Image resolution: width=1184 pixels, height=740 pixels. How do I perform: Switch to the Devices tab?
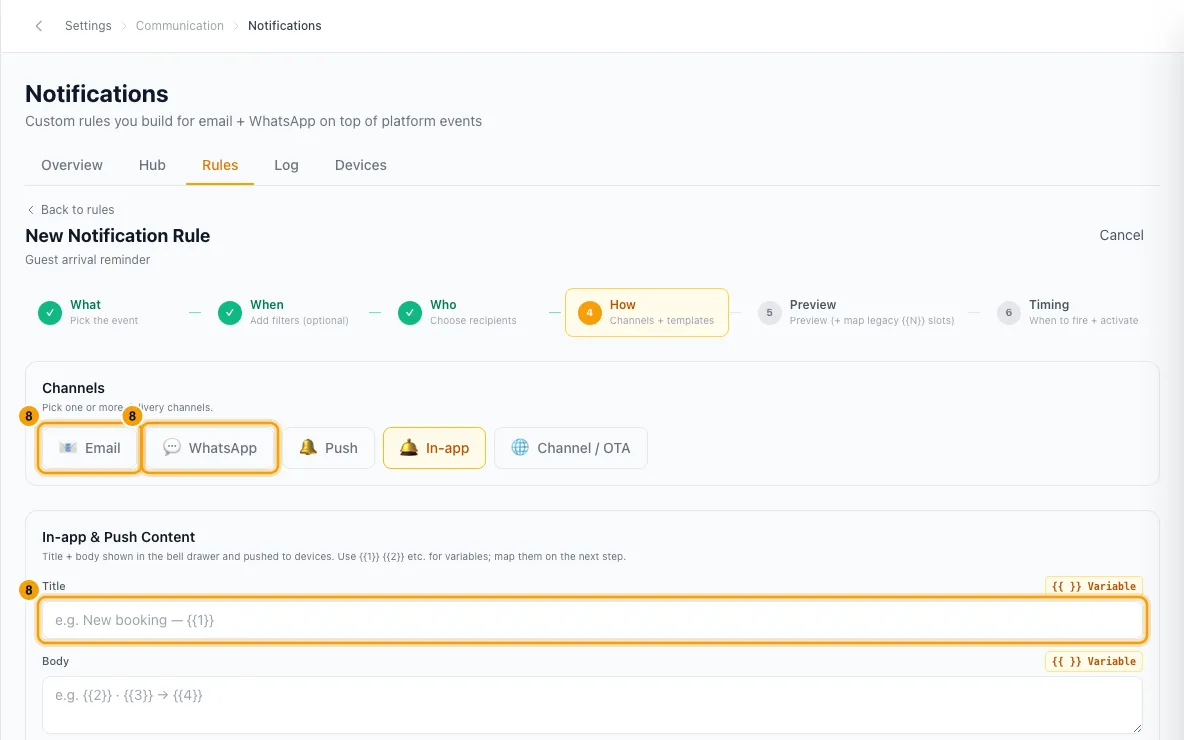coord(360,165)
